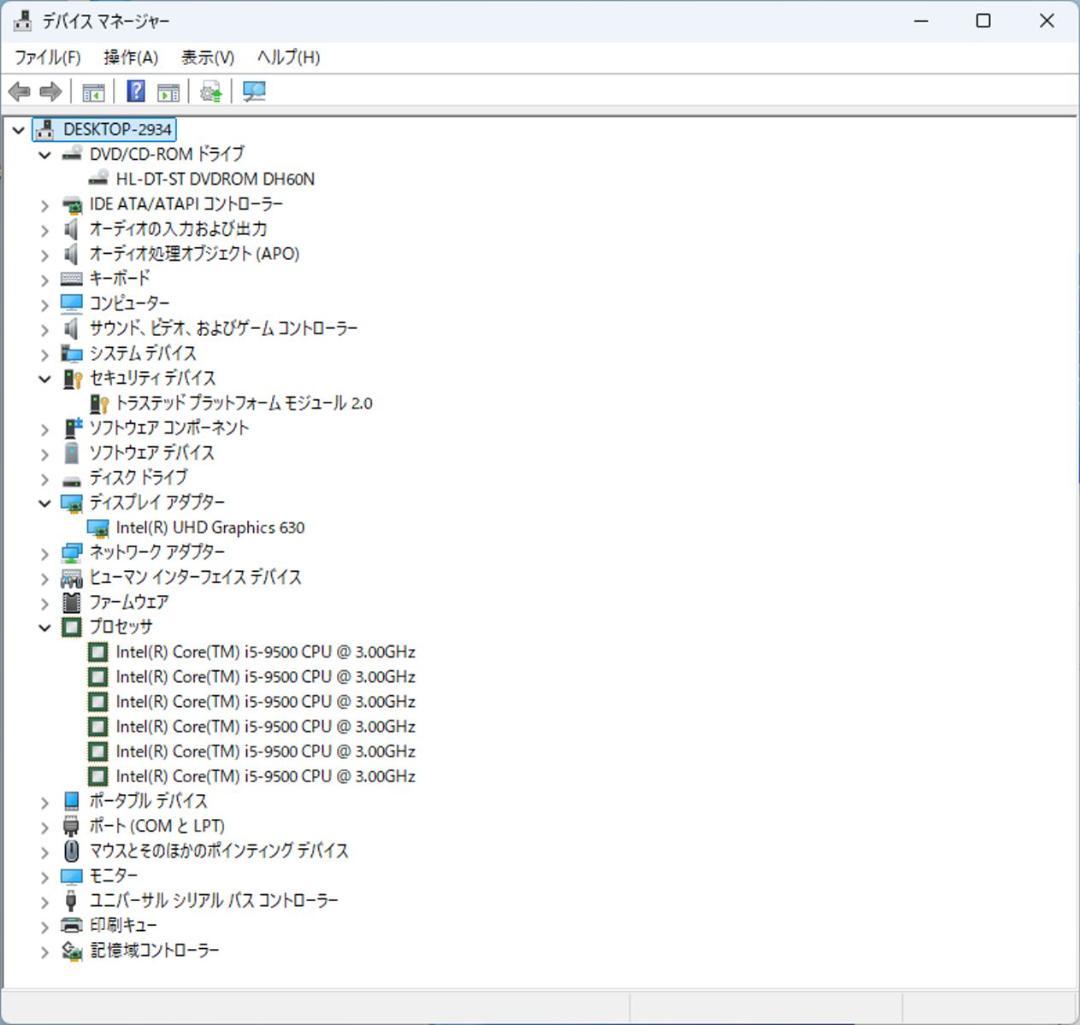Click the processor icon beside first i5-9500 entry

pos(97,651)
